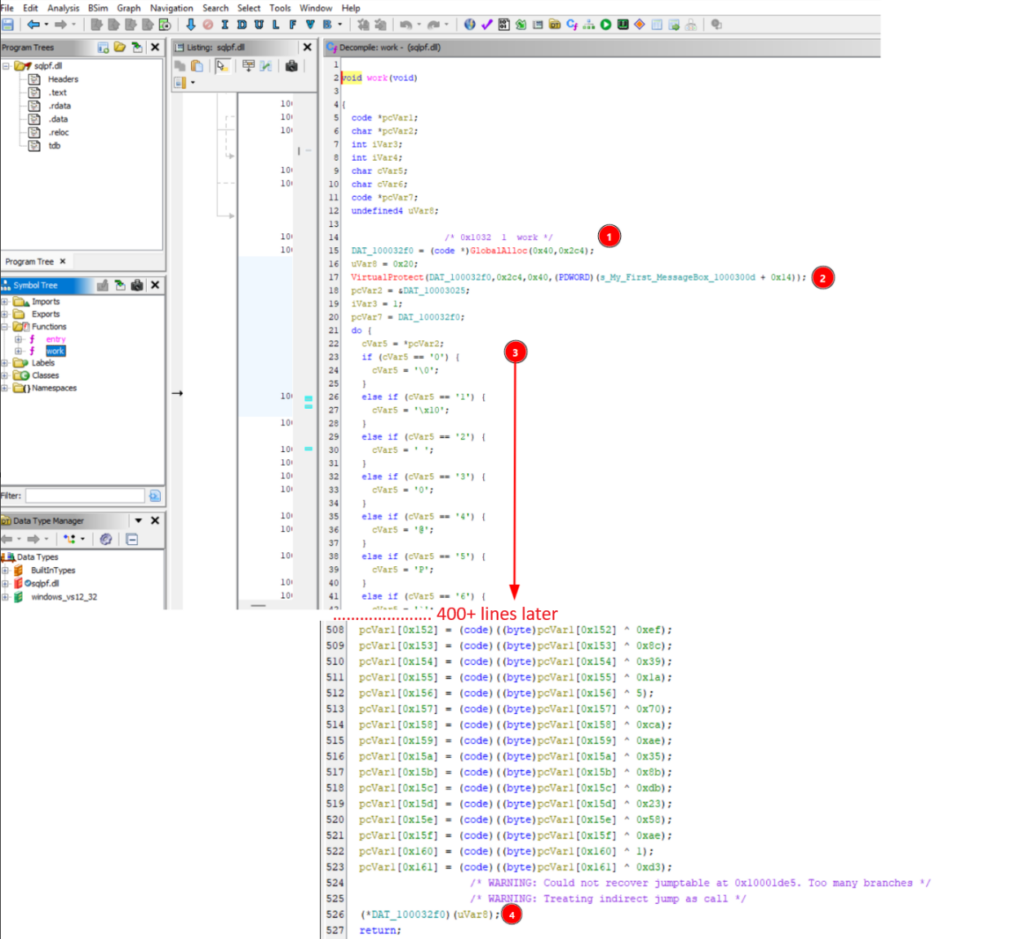Image resolution: width=1024 pixels, height=939 pixels.
Task: Open Graph menu
Action: pyautogui.click(x=129, y=8)
